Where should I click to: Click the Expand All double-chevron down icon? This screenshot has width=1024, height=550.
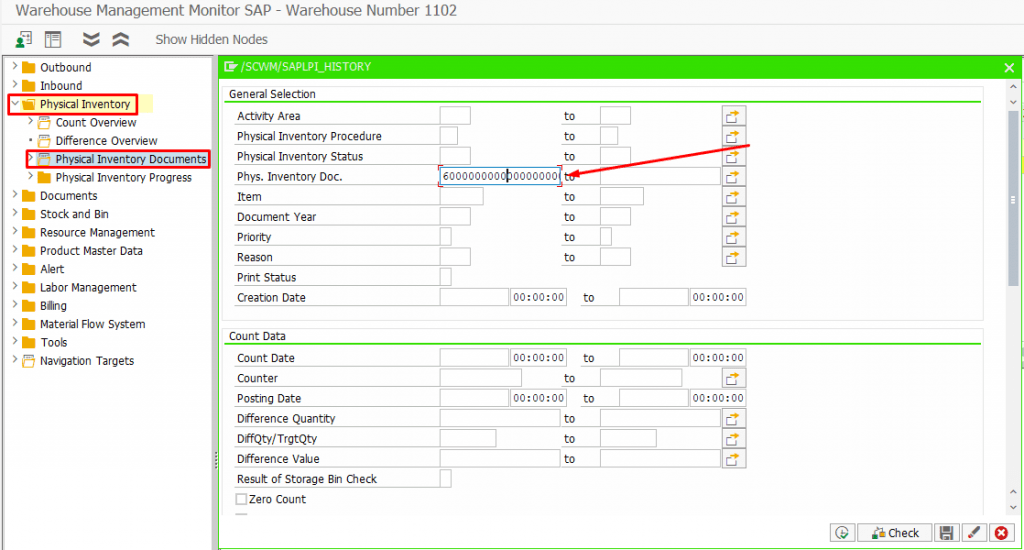point(91,39)
